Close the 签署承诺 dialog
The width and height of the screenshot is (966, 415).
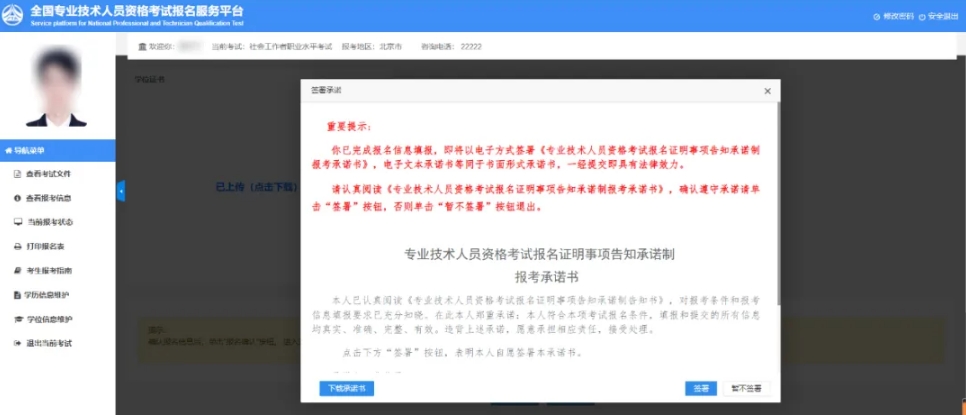767,91
